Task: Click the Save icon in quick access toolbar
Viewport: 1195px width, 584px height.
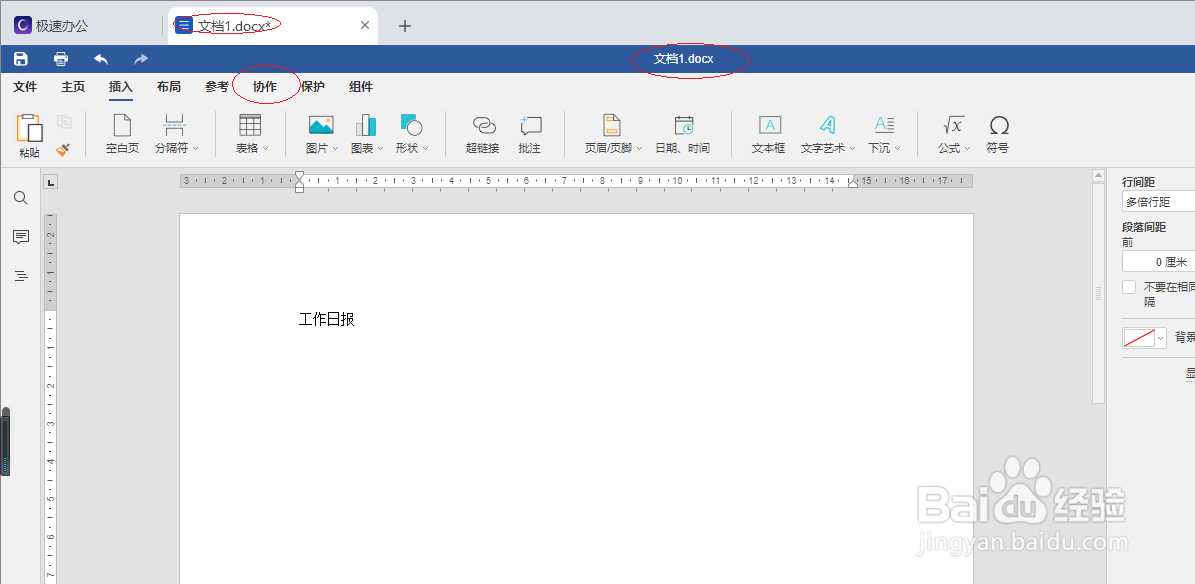Action: coord(19,58)
